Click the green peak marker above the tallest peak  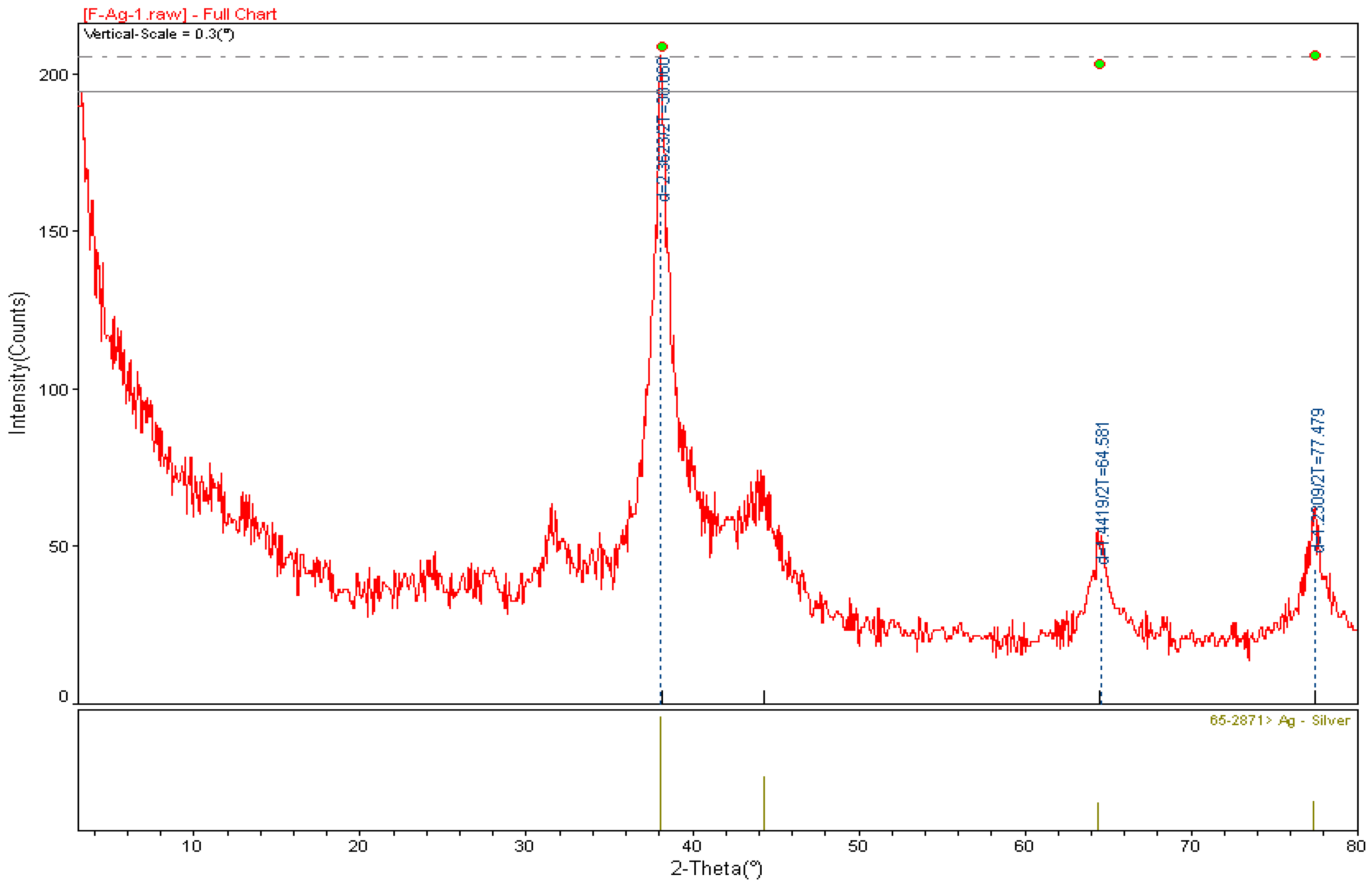(x=662, y=47)
